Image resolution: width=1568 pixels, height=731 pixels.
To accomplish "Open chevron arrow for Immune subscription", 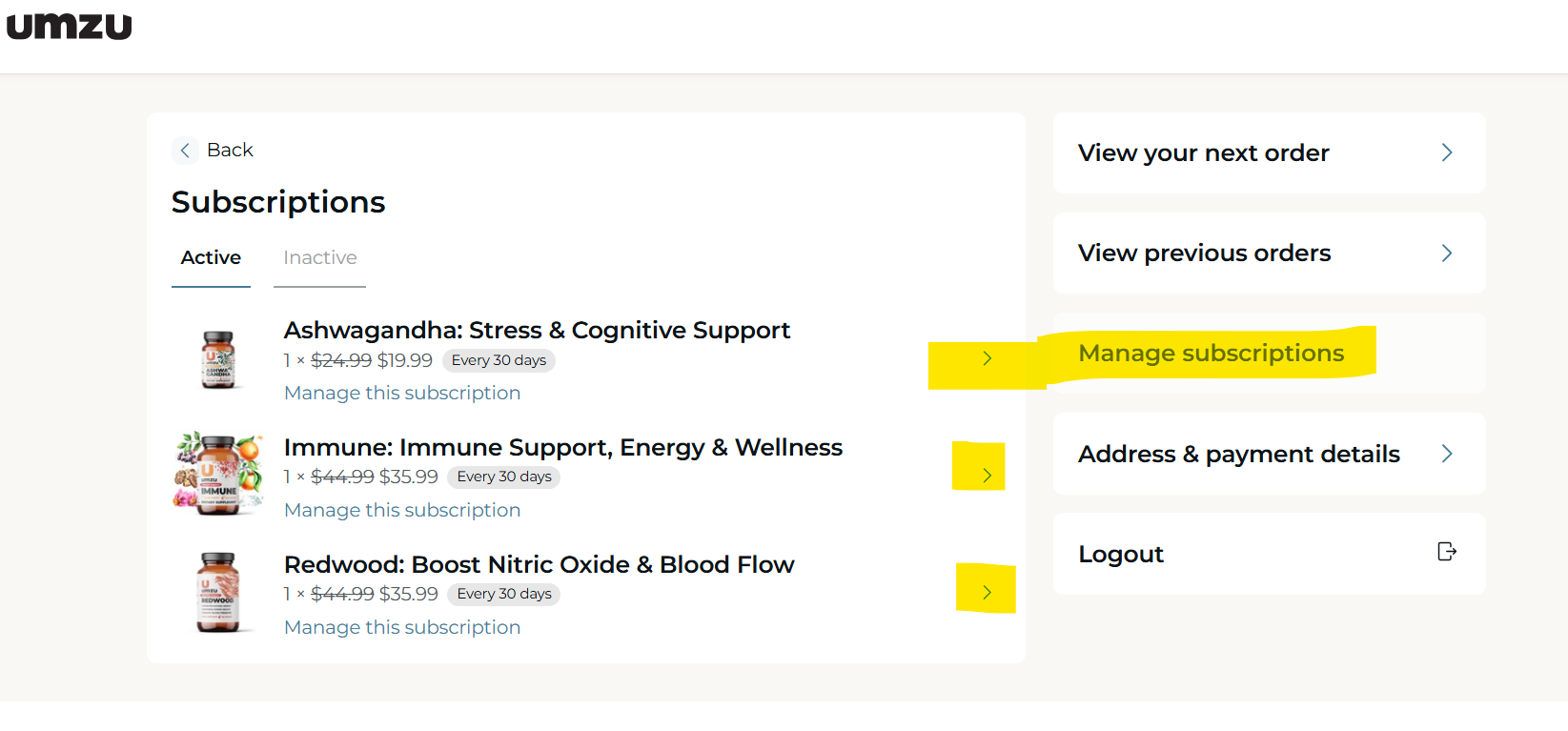I will [x=988, y=476].
